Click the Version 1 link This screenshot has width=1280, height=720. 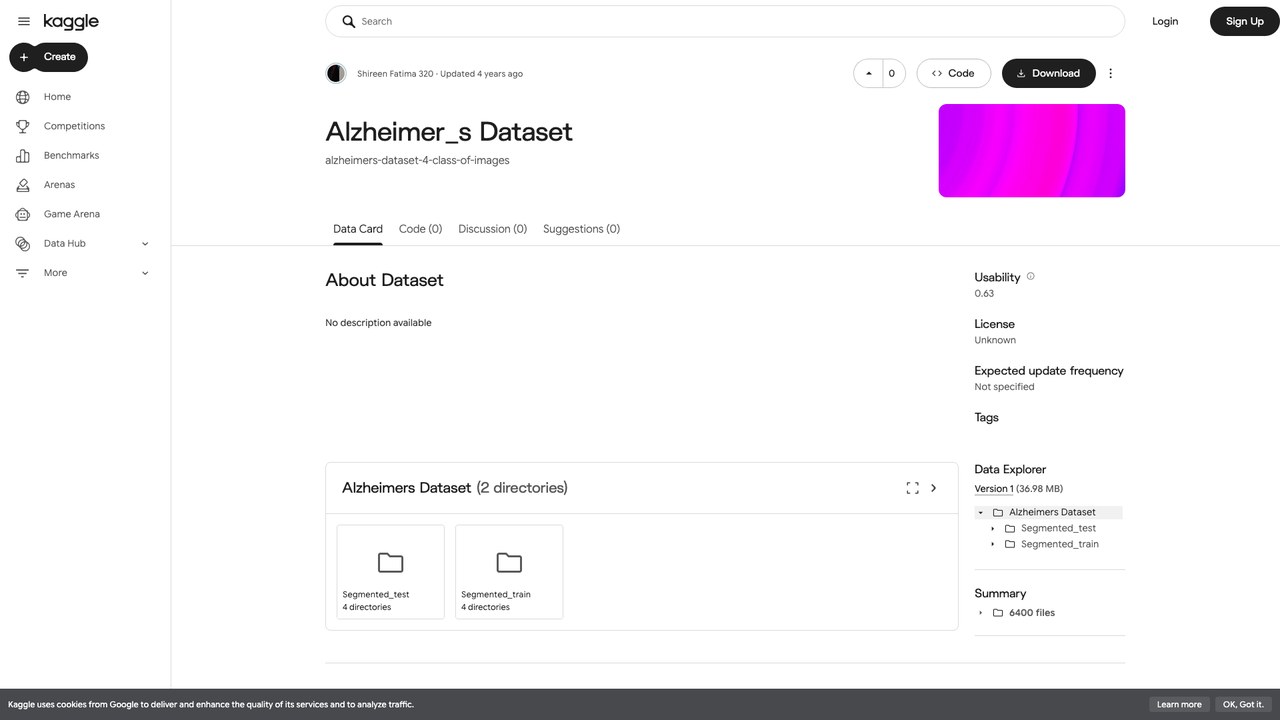pos(994,489)
